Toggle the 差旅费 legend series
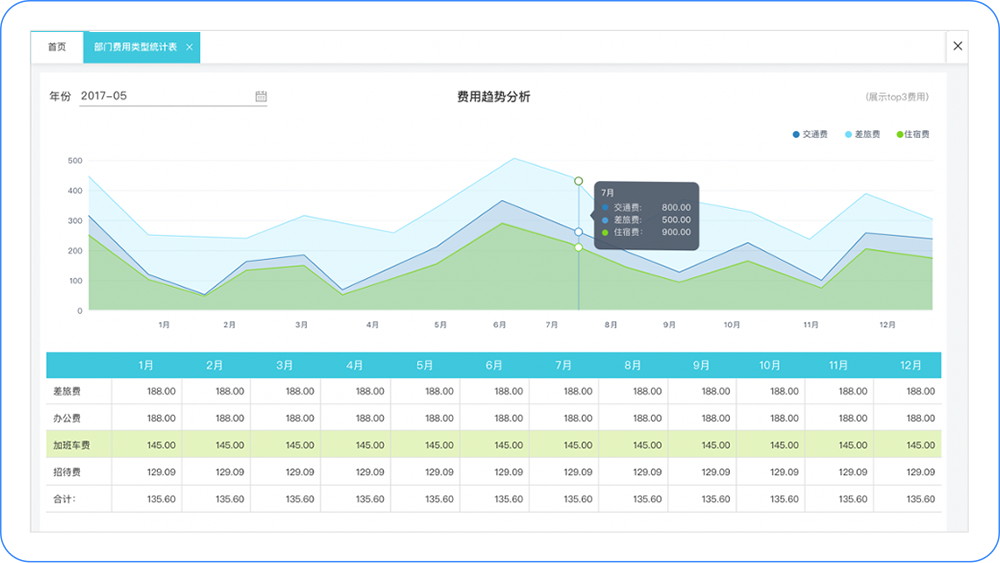Screen dimensions: 1000x563 point(862,134)
